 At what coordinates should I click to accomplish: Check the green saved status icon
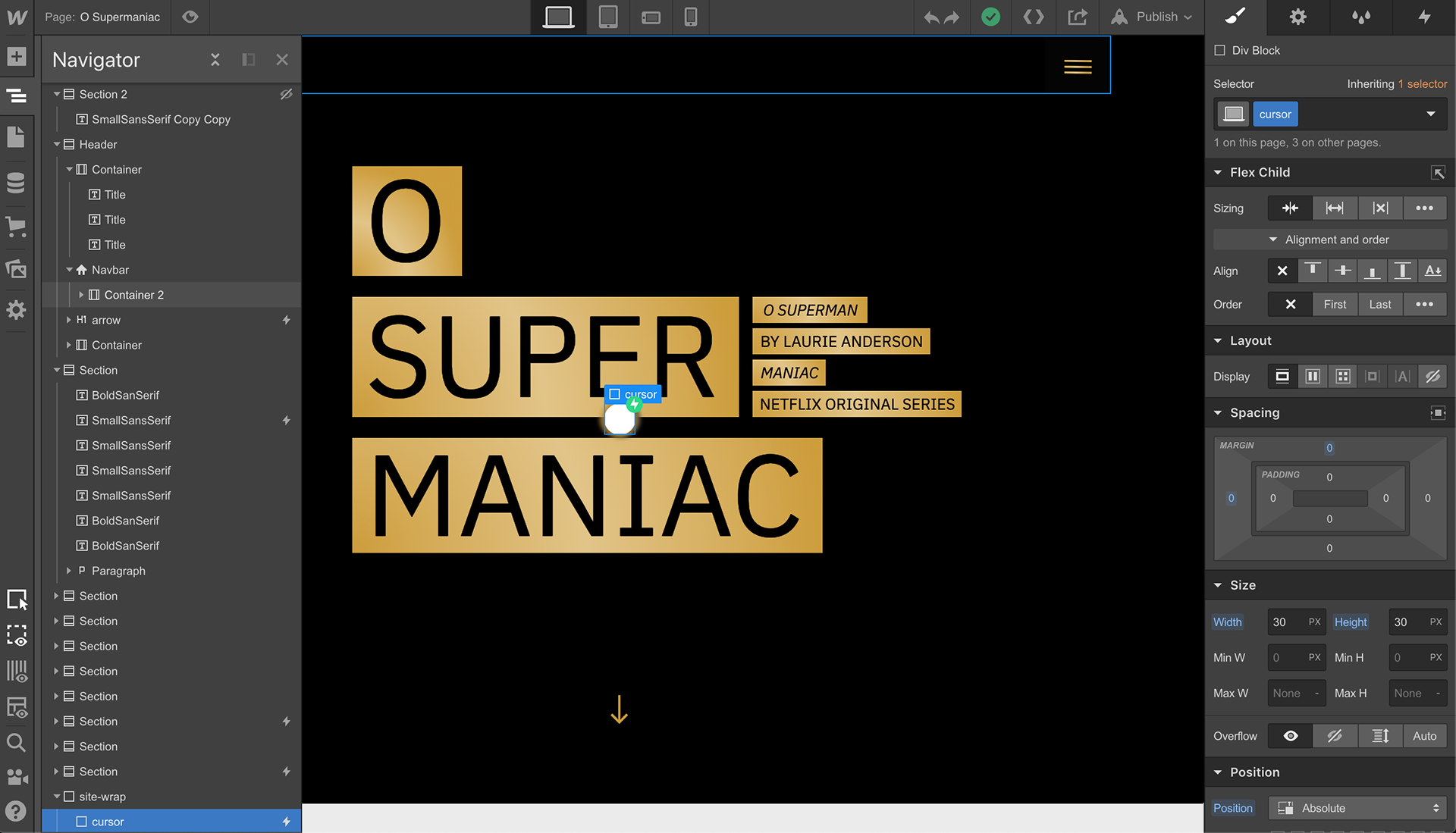(990, 17)
